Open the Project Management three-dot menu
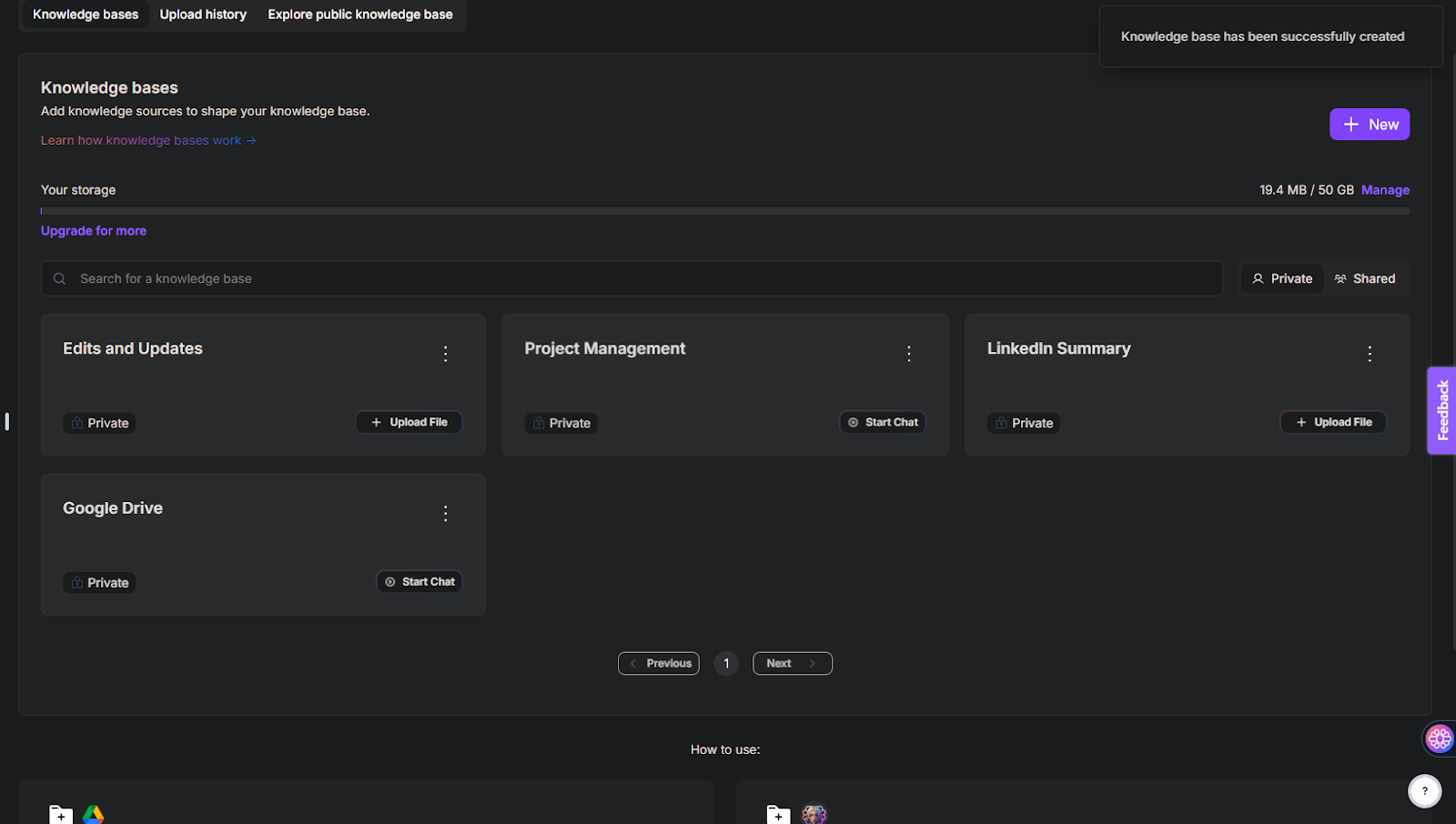 pos(908,354)
